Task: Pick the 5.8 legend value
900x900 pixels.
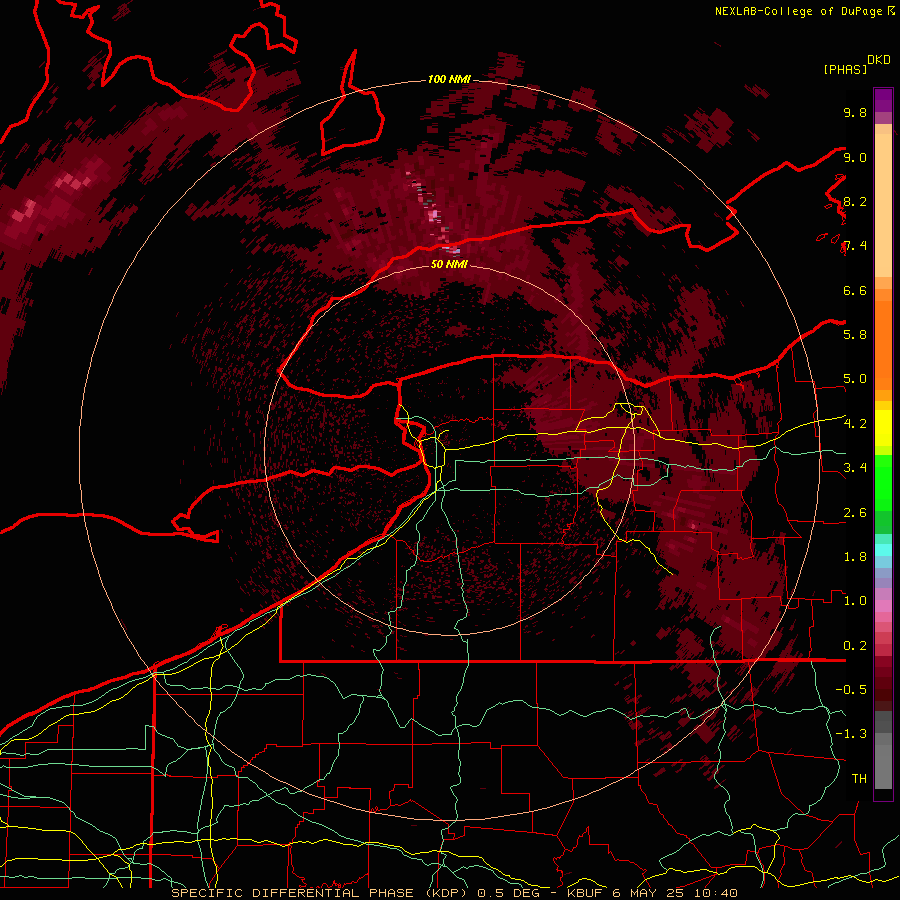Action: coord(855,335)
